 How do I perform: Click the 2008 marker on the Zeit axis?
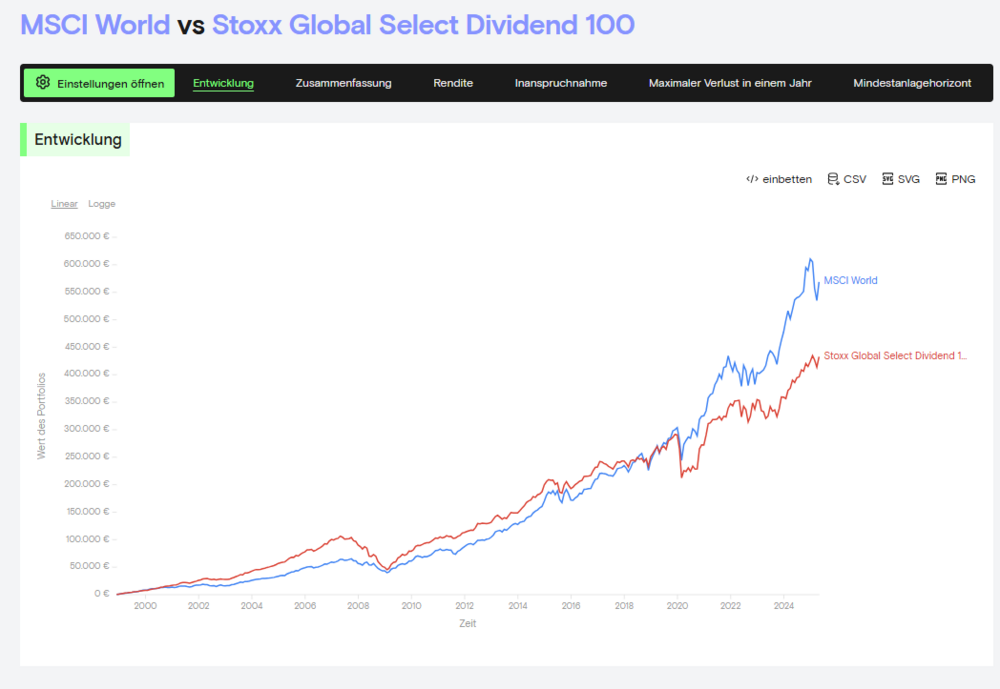point(358,606)
